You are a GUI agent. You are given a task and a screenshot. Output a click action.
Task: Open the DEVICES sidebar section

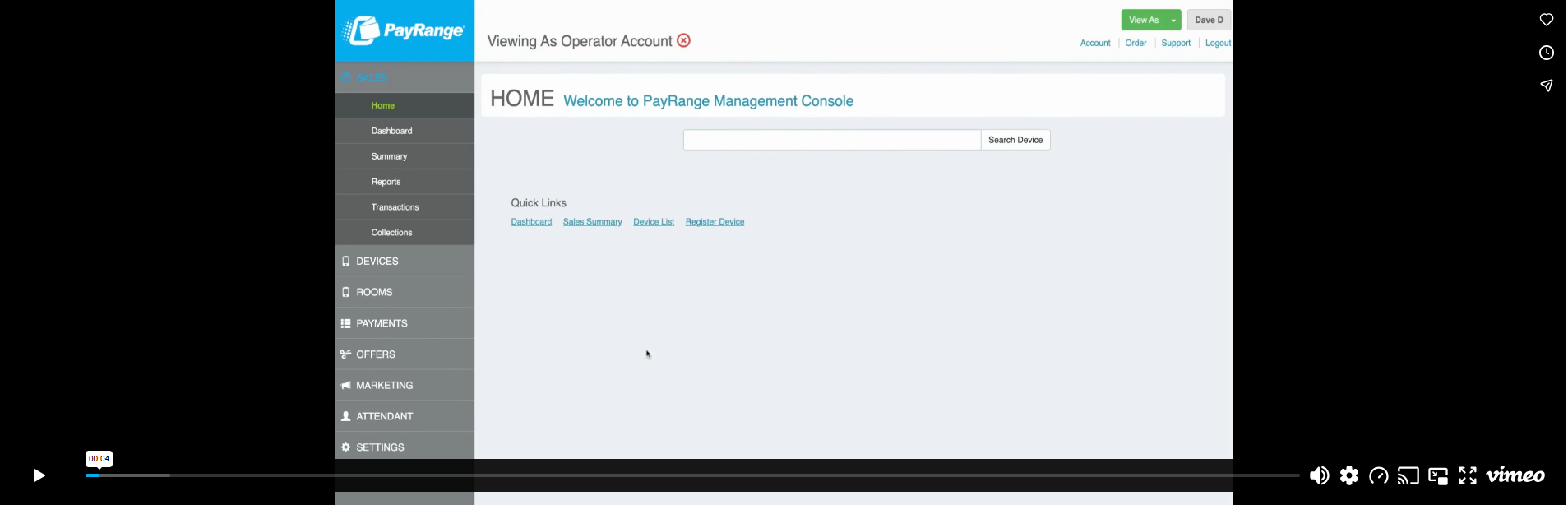pyautogui.click(x=405, y=261)
